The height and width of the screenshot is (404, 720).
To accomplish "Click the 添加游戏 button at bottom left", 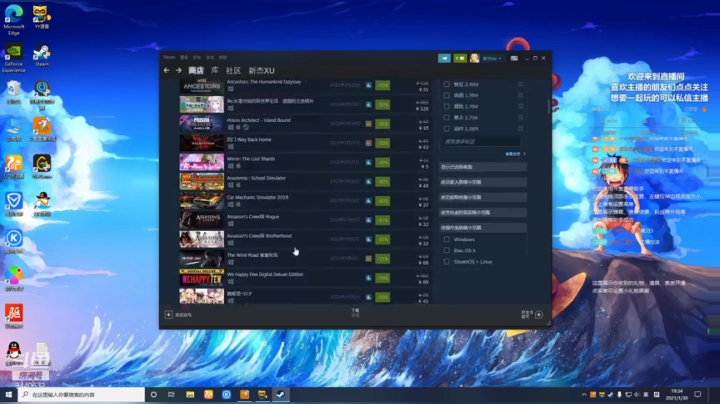I will click(178, 314).
